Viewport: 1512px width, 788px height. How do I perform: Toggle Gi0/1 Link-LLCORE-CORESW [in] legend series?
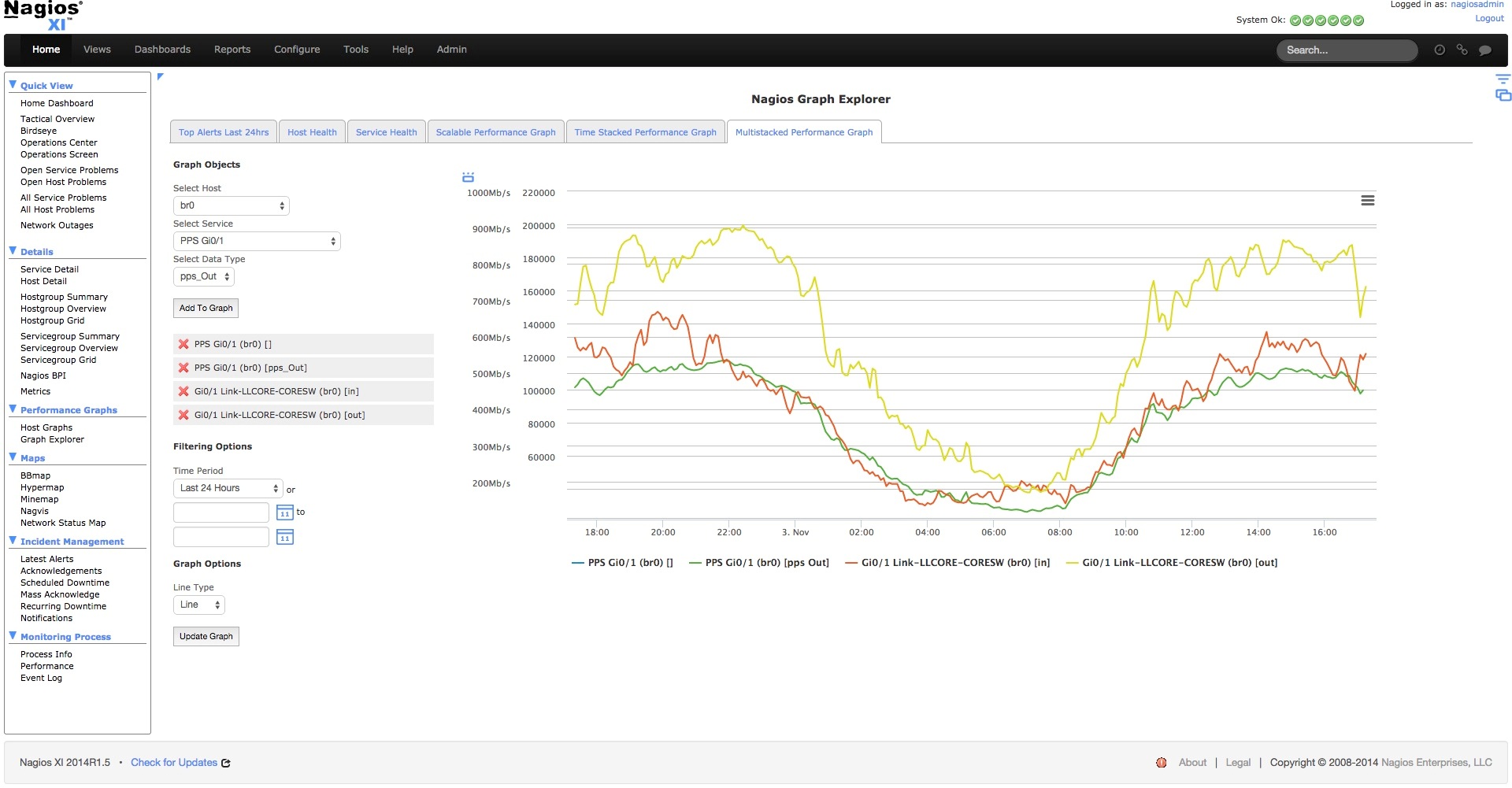coord(947,563)
